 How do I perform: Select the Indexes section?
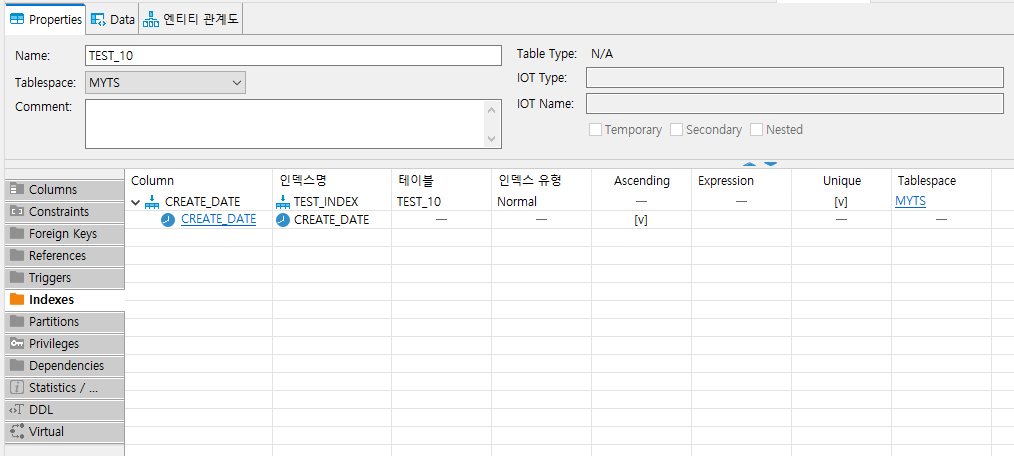pos(65,299)
